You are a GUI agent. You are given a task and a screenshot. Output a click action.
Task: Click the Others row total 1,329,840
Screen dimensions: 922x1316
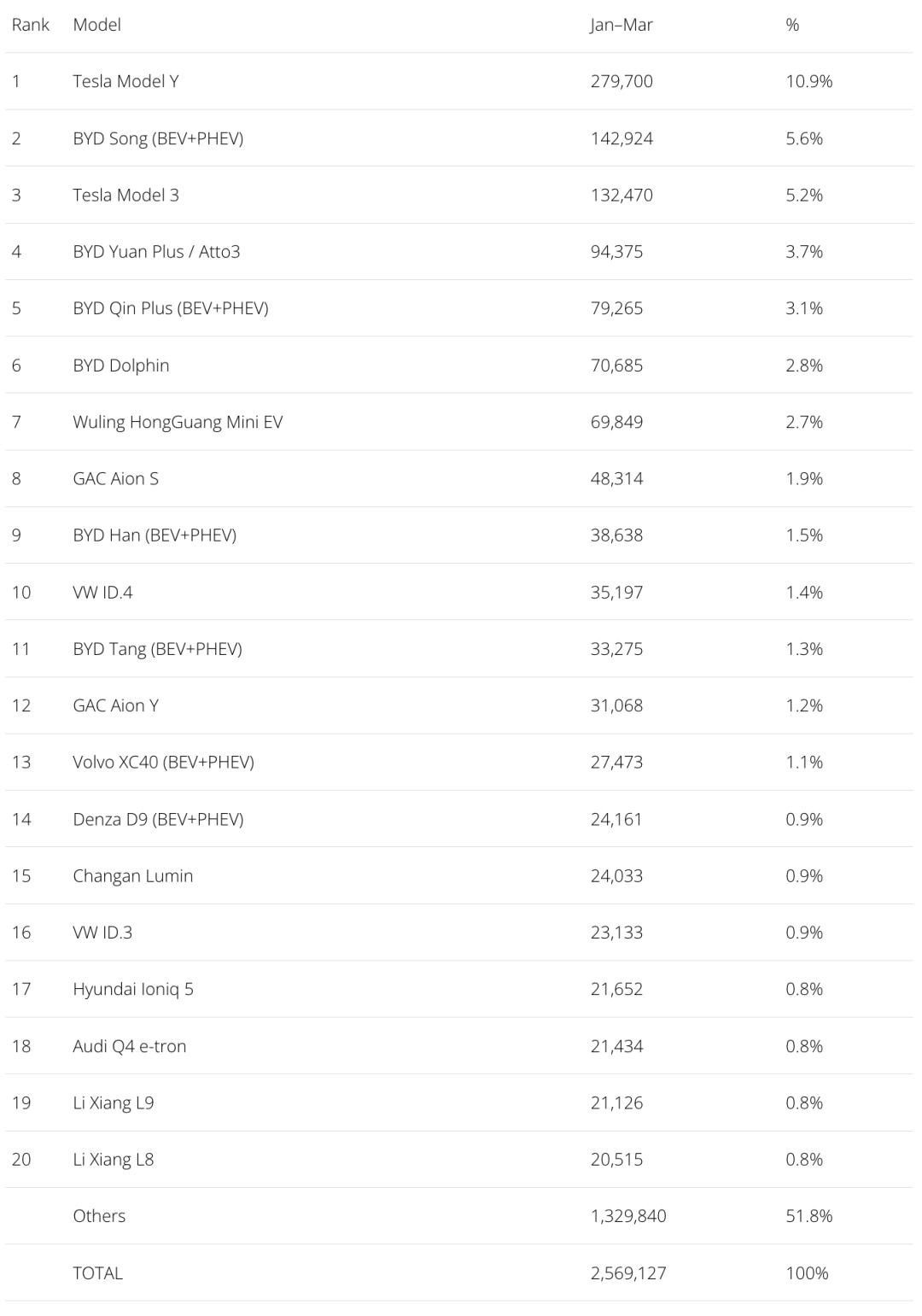pos(628,1216)
